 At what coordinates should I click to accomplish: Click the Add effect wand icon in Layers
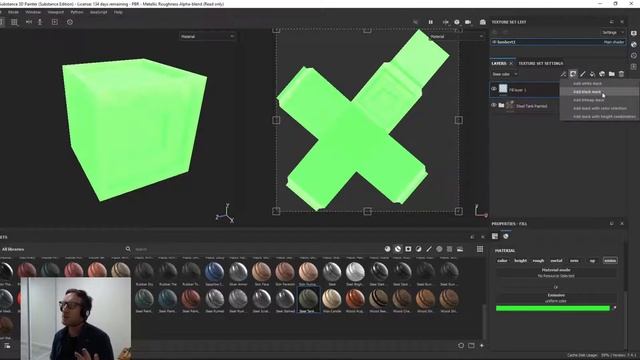point(563,74)
